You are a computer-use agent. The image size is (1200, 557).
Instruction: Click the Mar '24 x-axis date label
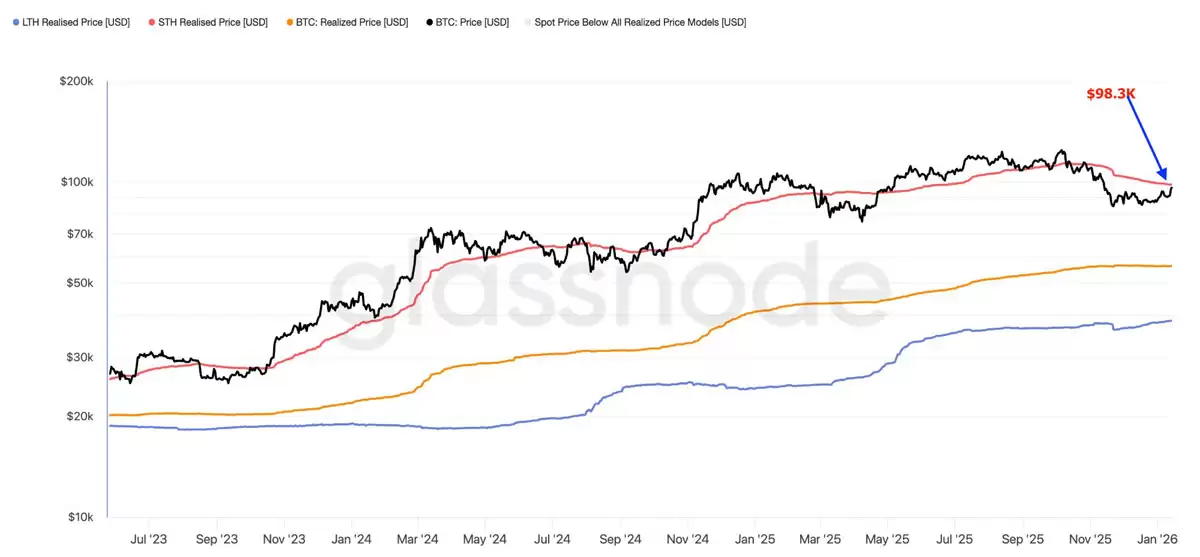click(416, 538)
